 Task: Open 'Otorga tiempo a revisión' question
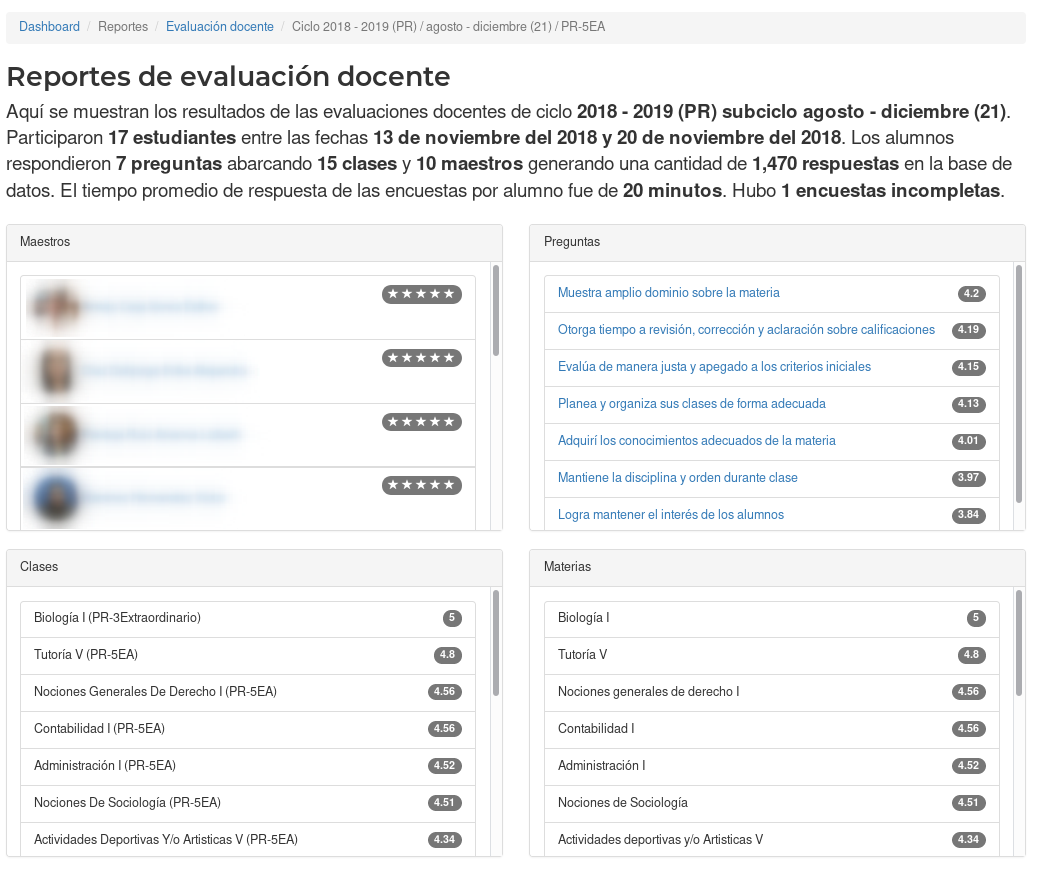(746, 330)
